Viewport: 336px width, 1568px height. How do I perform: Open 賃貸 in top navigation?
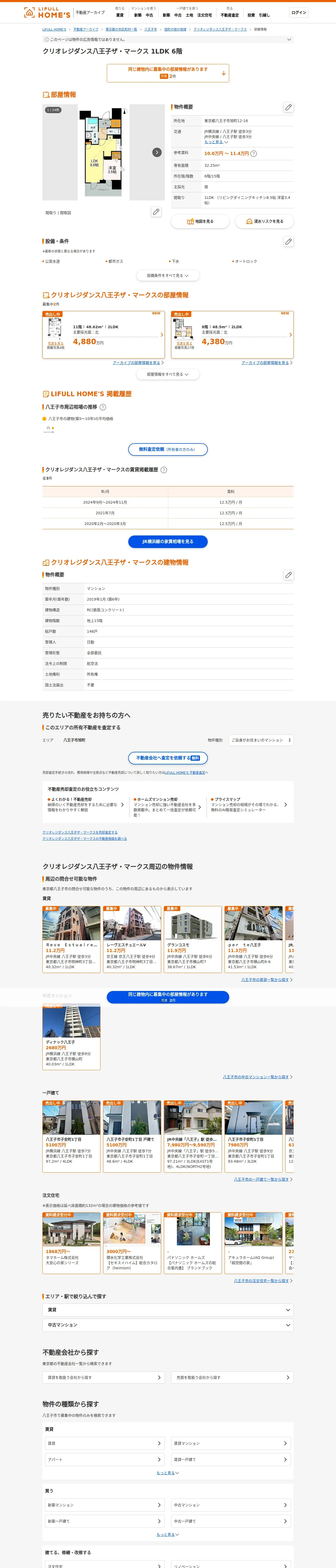click(120, 15)
